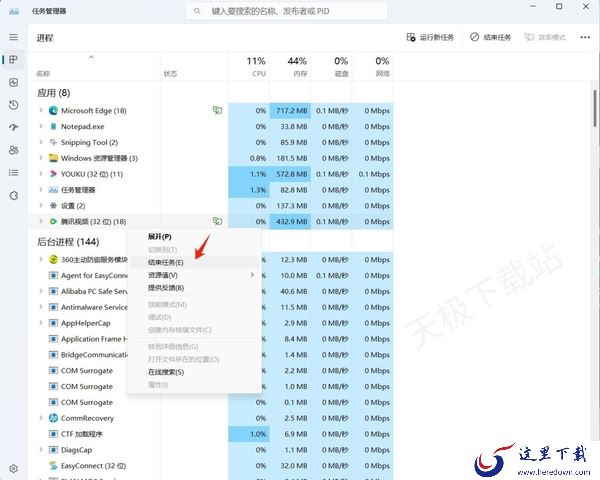The height and width of the screenshot is (480, 600).
Task: Expand the Snipping Tool (2) group
Action: click(x=41, y=142)
